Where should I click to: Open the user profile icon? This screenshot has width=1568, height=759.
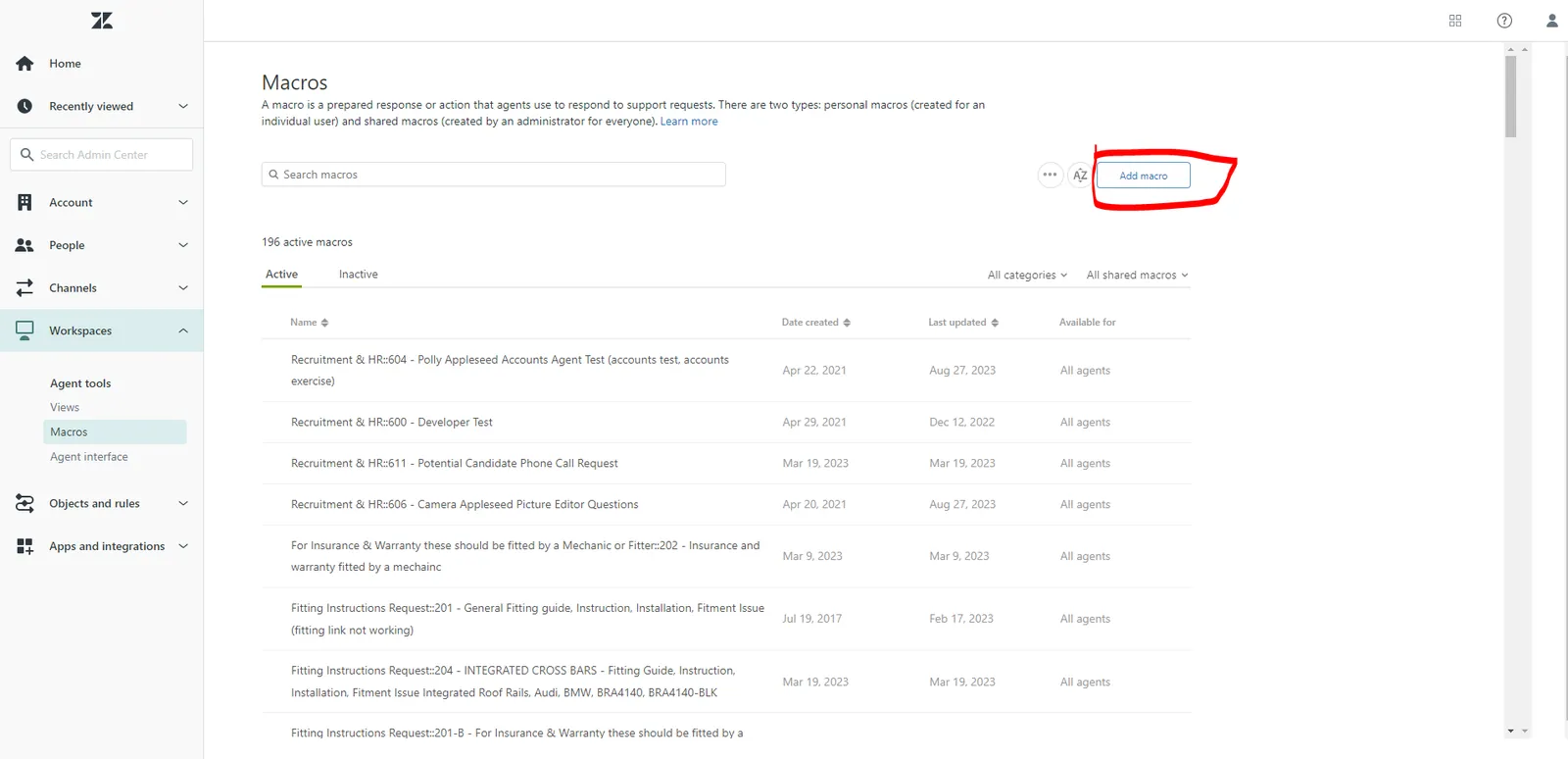pyautogui.click(x=1552, y=21)
